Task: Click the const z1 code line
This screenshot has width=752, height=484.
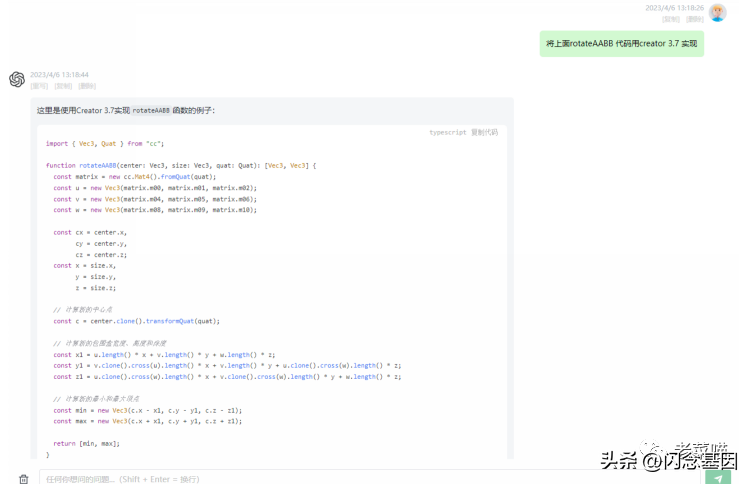Action: (x=227, y=377)
